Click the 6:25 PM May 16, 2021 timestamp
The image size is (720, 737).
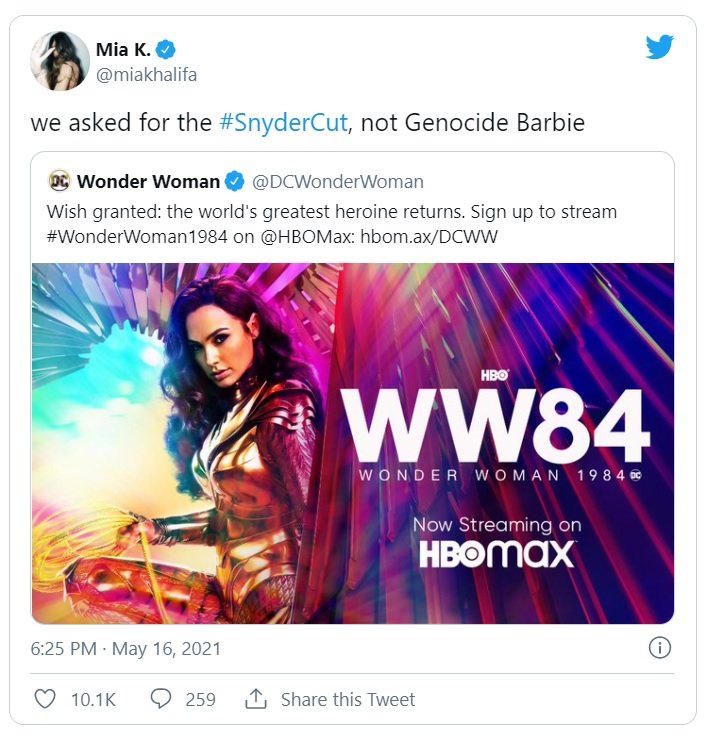pyautogui.click(x=125, y=649)
